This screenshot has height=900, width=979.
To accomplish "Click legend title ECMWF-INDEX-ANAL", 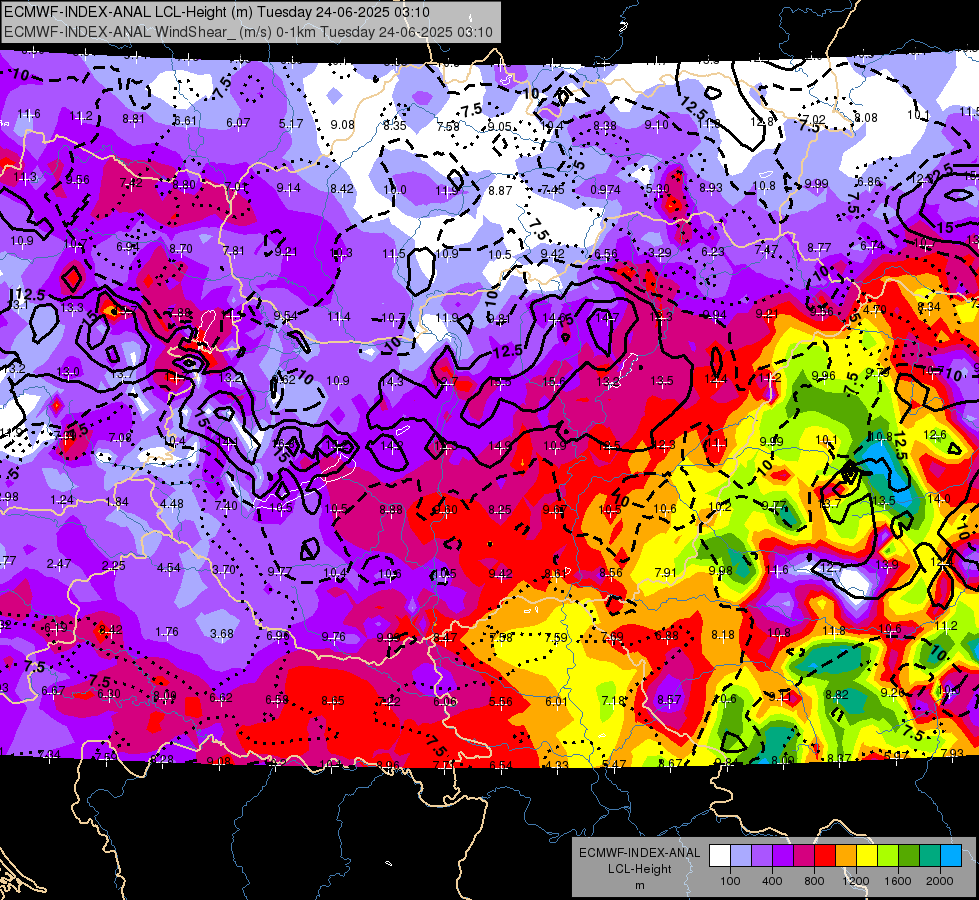I will 639,853.
